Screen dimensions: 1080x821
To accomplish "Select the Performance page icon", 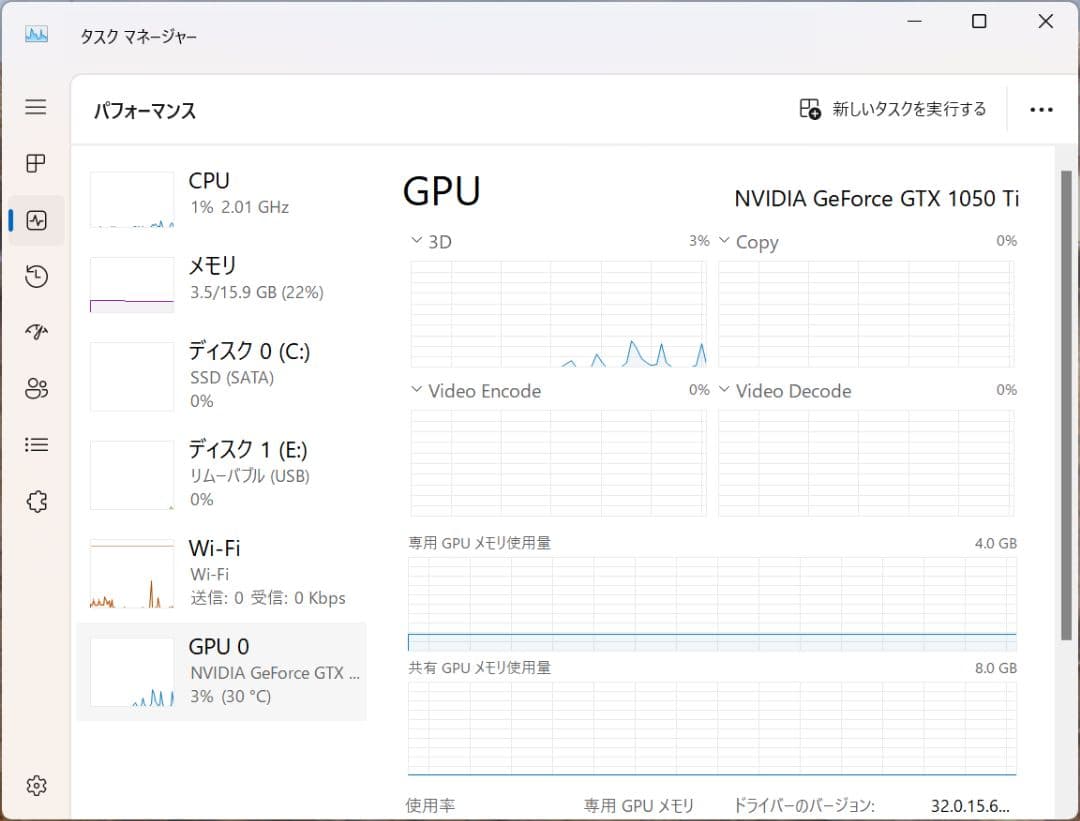I will (x=36, y=220).
